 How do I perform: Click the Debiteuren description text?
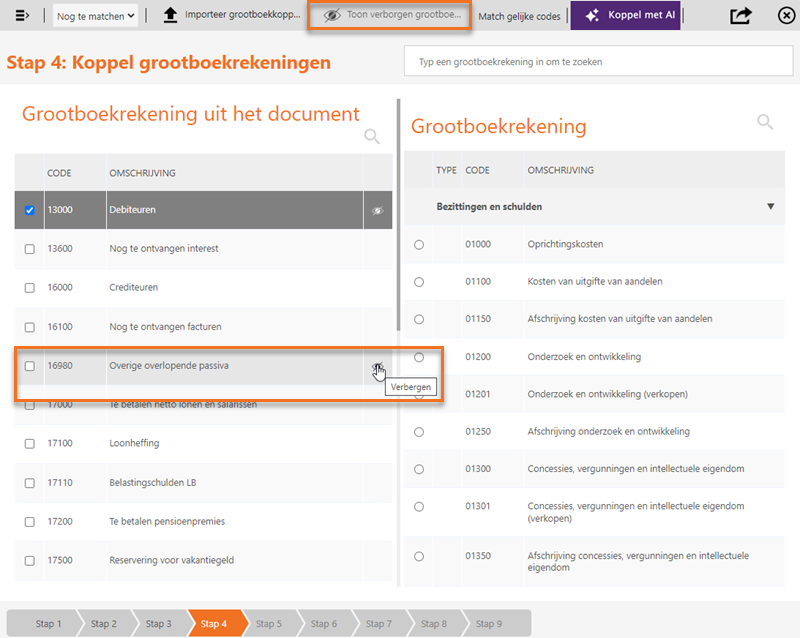click(x=132, y=210)
